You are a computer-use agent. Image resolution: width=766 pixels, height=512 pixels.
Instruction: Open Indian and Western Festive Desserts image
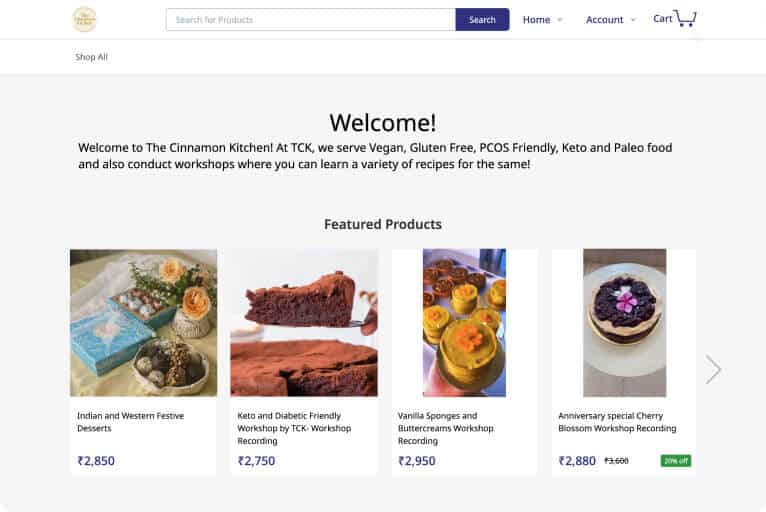[143, 322]
